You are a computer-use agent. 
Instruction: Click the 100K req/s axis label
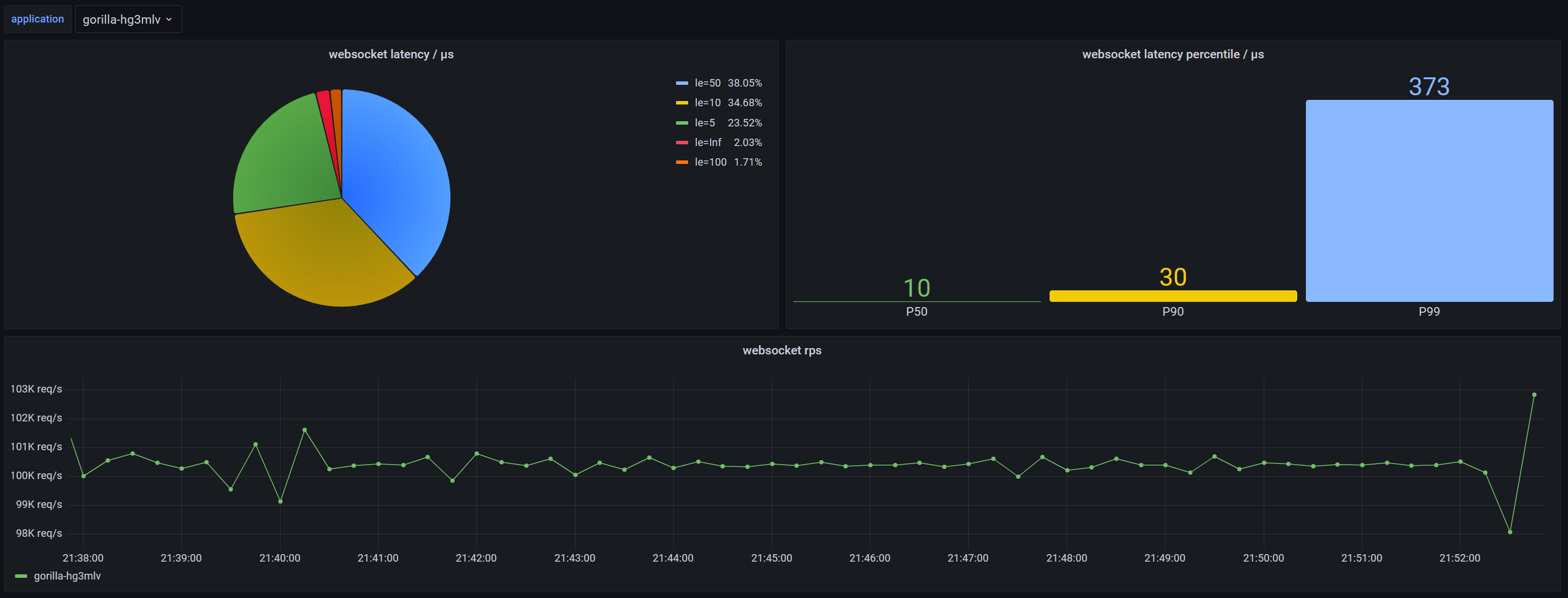coord(36,476)
